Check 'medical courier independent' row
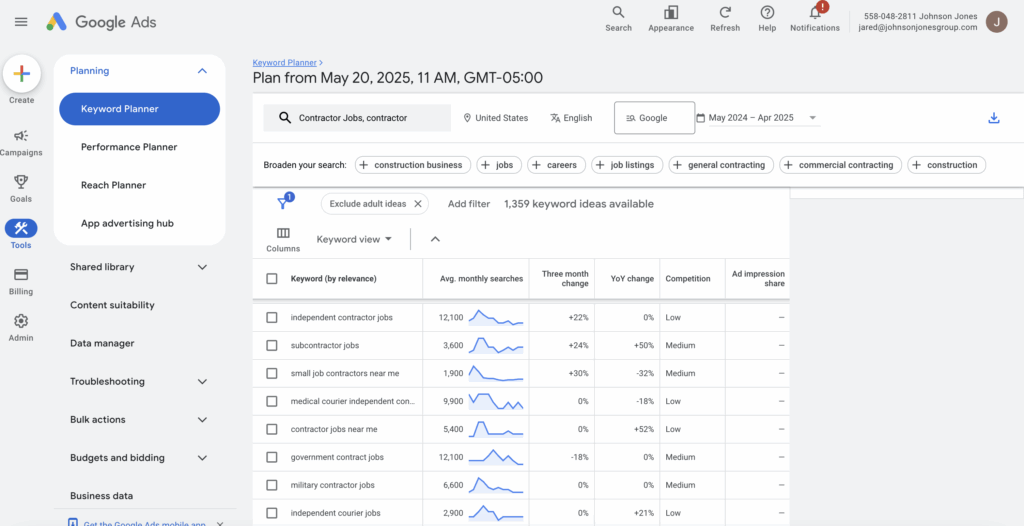 coord(272,401)
